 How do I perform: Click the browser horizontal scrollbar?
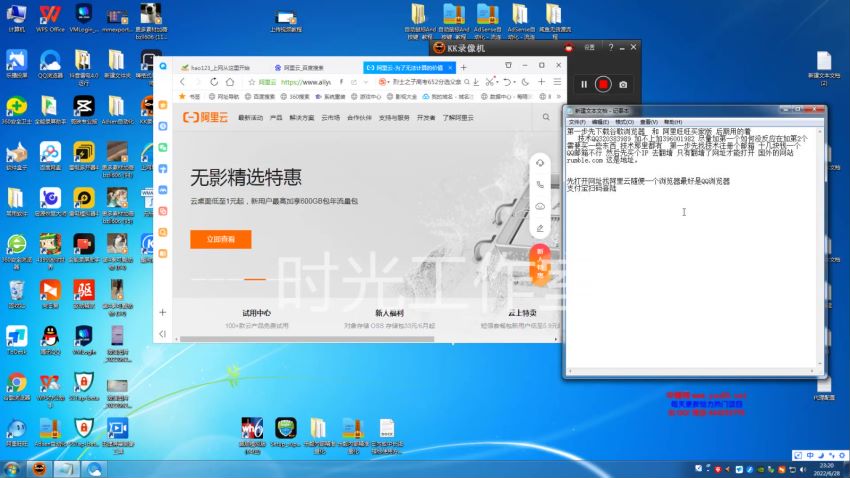(307, 339)
